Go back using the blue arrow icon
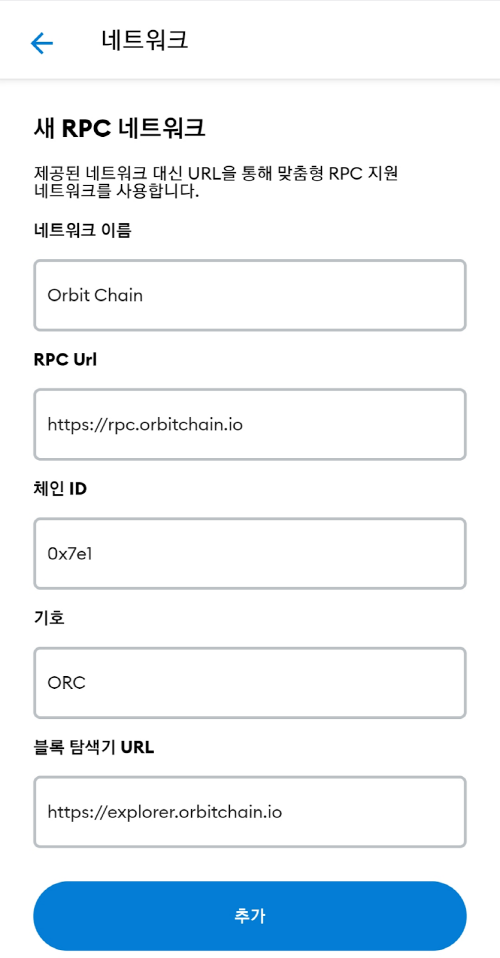Screen dimensions: 500x958 42,43
